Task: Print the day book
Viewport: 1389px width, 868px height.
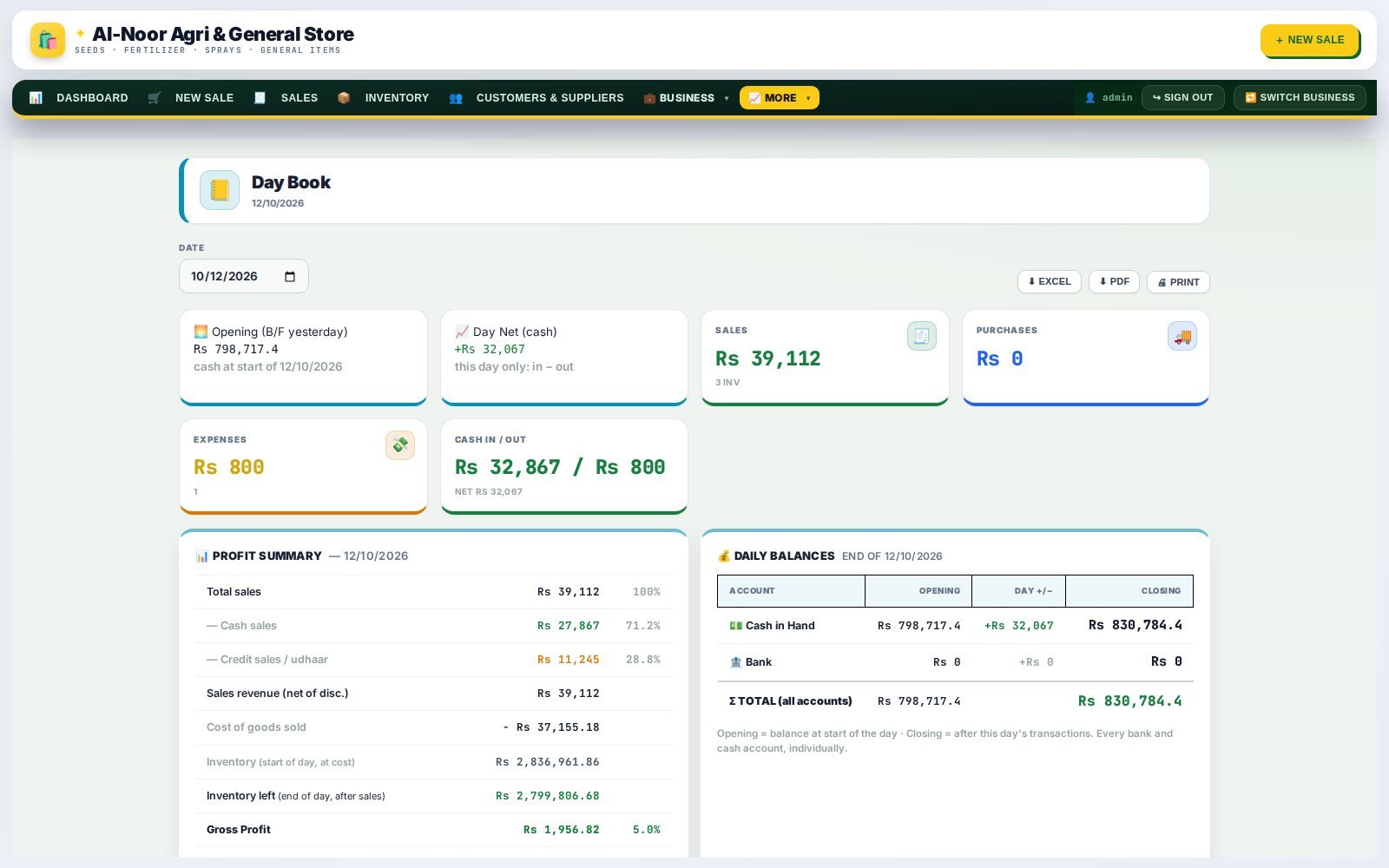Action: (x=1178, y=282)
